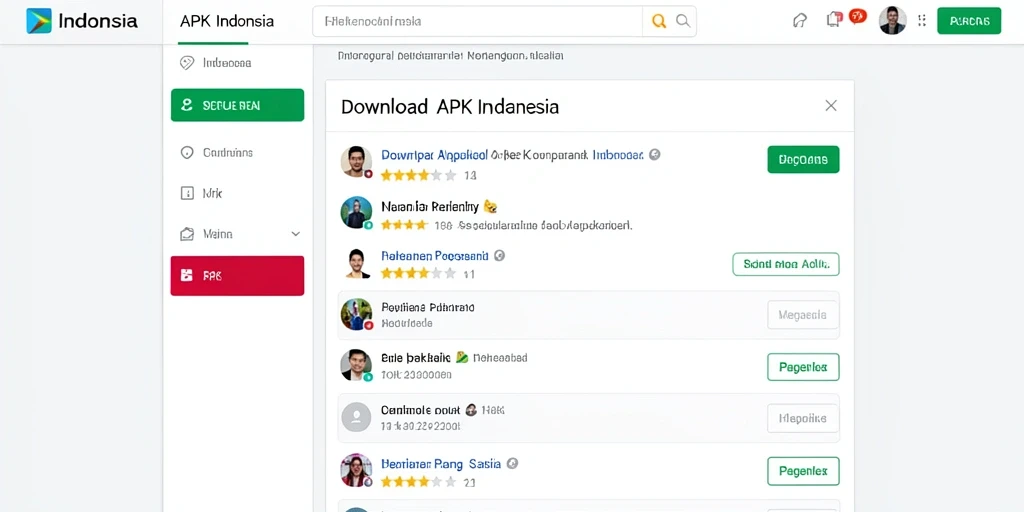Click the Indonsia colorful logo icon

click(39, 21)
